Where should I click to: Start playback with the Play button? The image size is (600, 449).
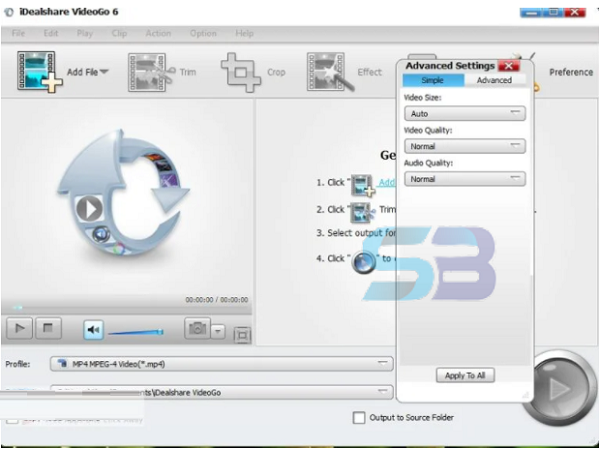coord(20,328)
